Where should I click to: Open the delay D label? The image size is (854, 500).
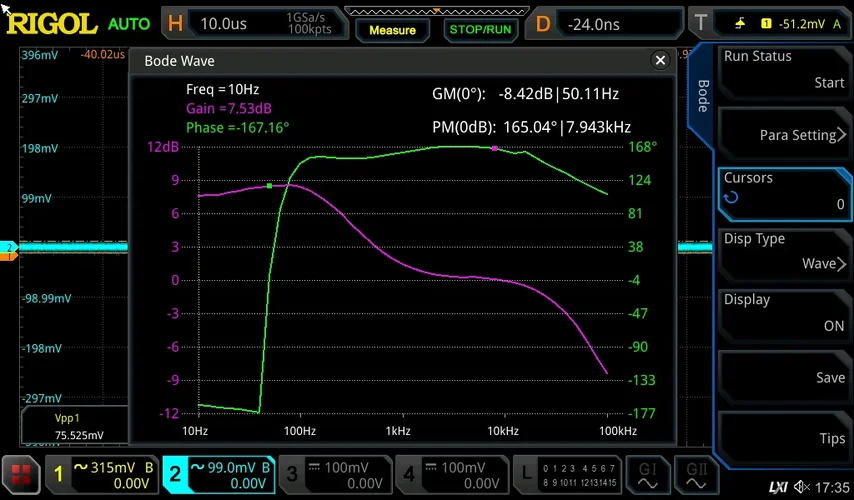click(x=543, y=24)
